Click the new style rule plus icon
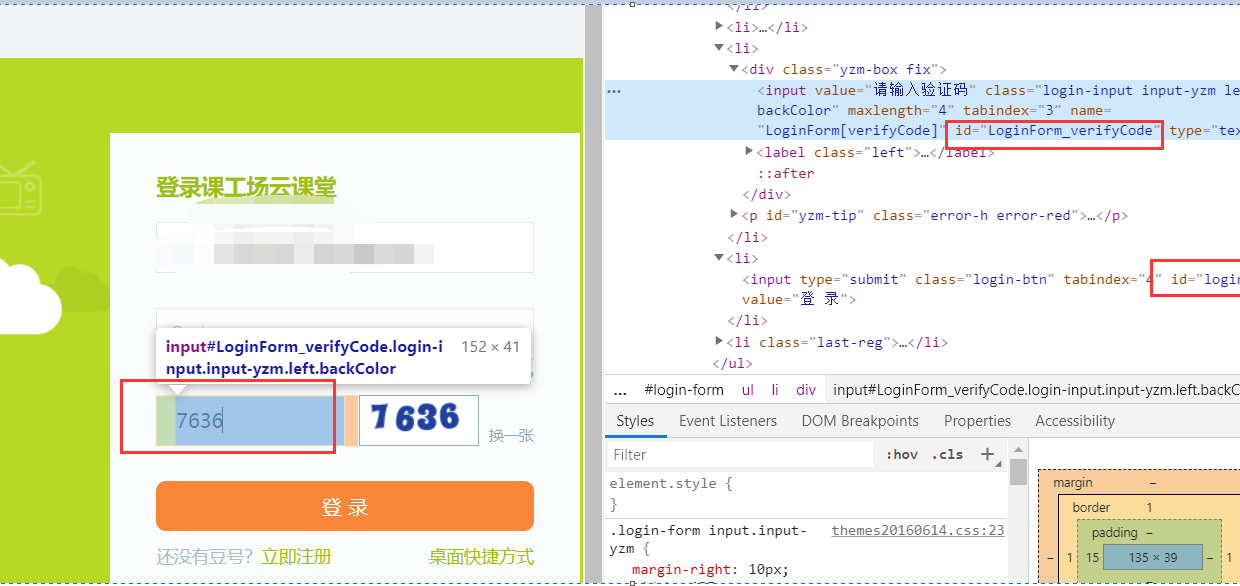This screenshot has width=1240, height=586. pyautogui.click(x=987, y=454)
